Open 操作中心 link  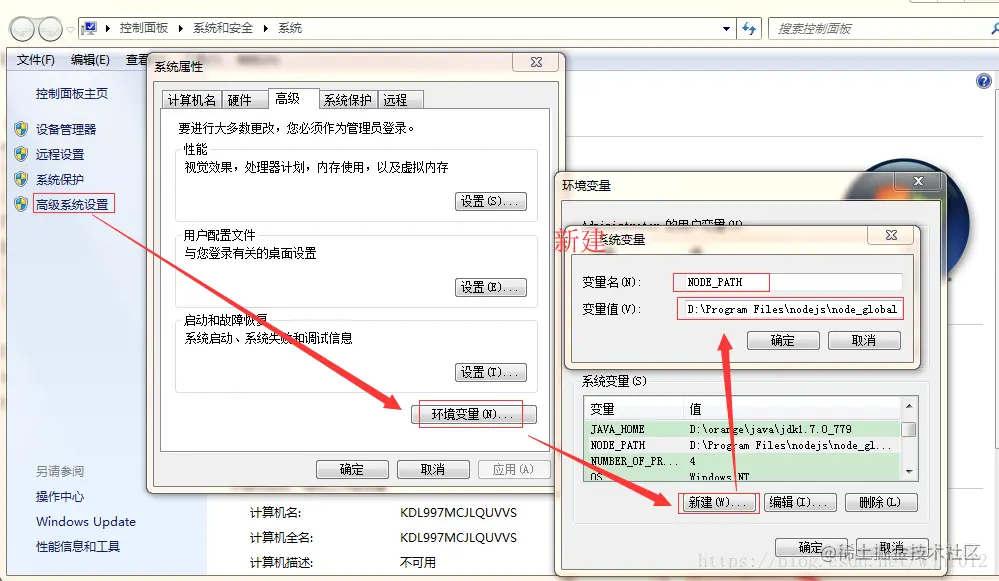coord(60,496)
